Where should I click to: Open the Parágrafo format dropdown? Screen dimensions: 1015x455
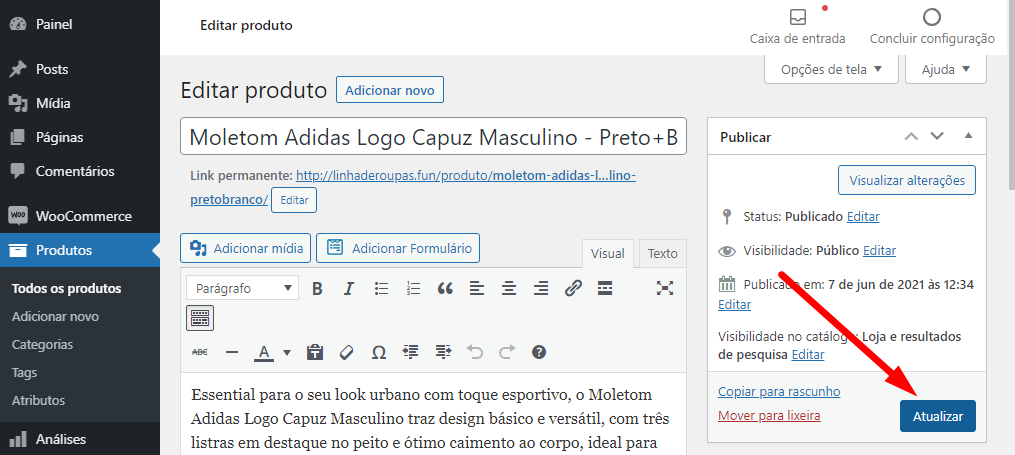tap(243, 289)
